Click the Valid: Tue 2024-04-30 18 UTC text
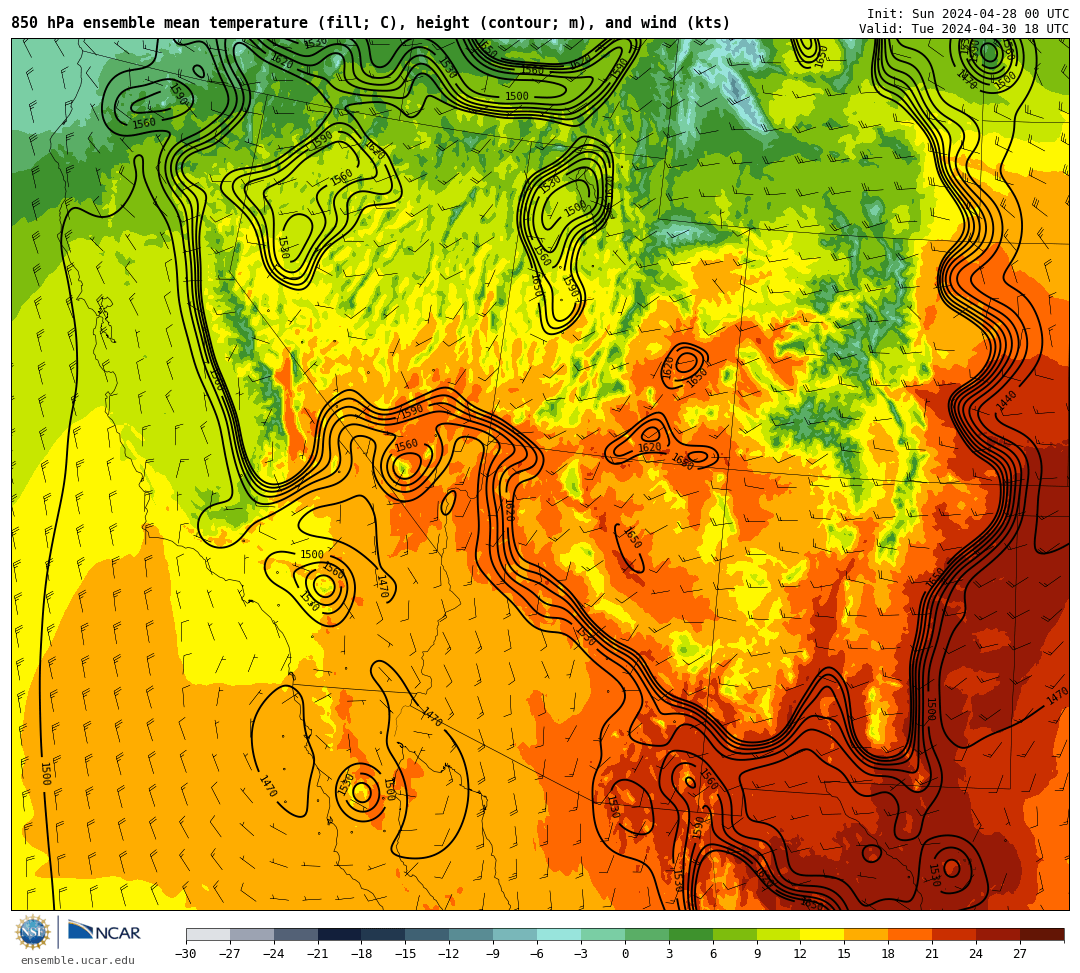 964,29
